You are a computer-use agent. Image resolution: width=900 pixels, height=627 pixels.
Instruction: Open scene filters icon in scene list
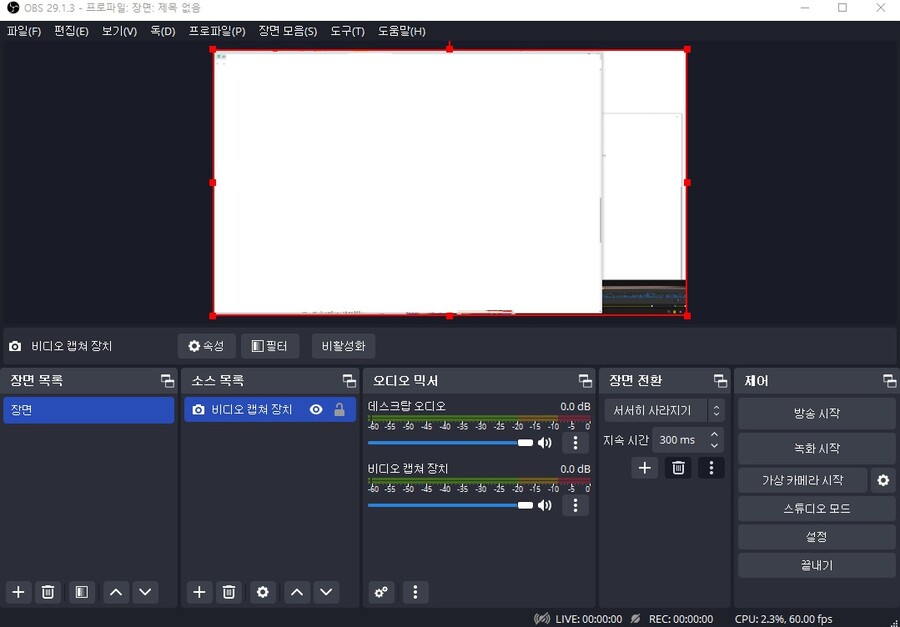point(82,592)
